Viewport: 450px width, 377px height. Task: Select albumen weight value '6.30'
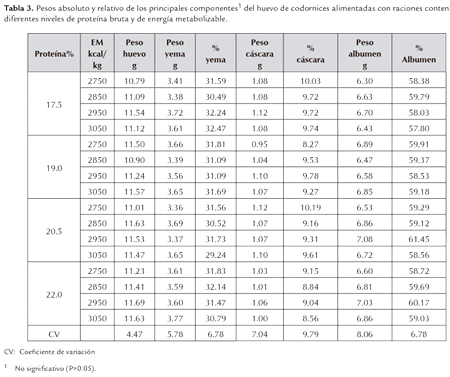[365, 81]
